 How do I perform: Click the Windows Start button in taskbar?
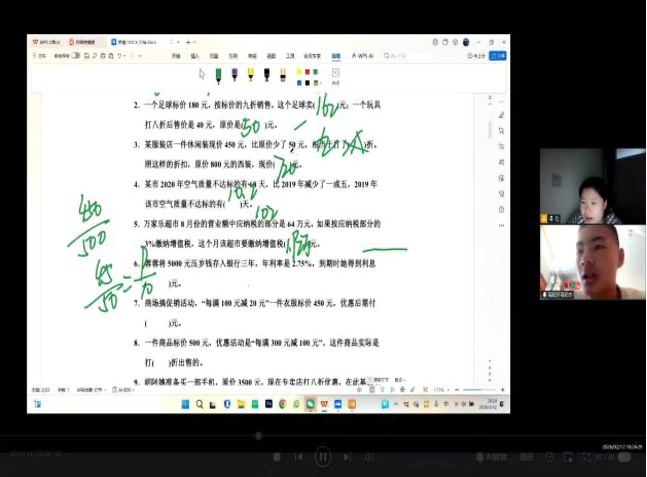[185, 404]
